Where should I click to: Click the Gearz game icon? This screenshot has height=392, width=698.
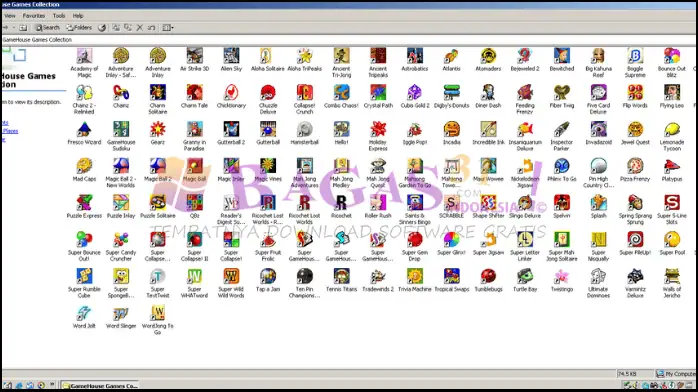click(x=158, y=130)
